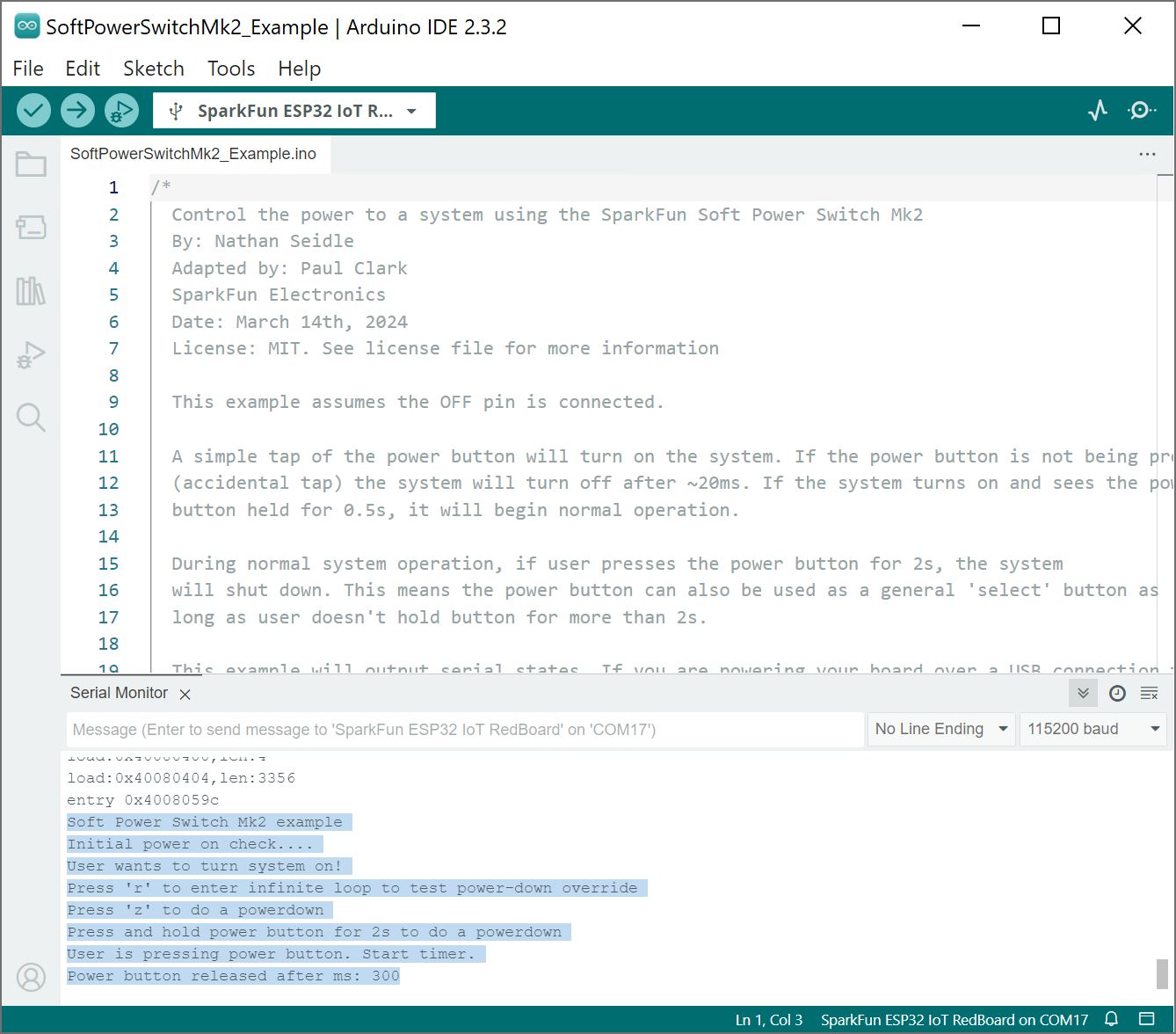Start debugging with the debug play button
This screenshot has width=1176, height=1034.
point(121,111)
